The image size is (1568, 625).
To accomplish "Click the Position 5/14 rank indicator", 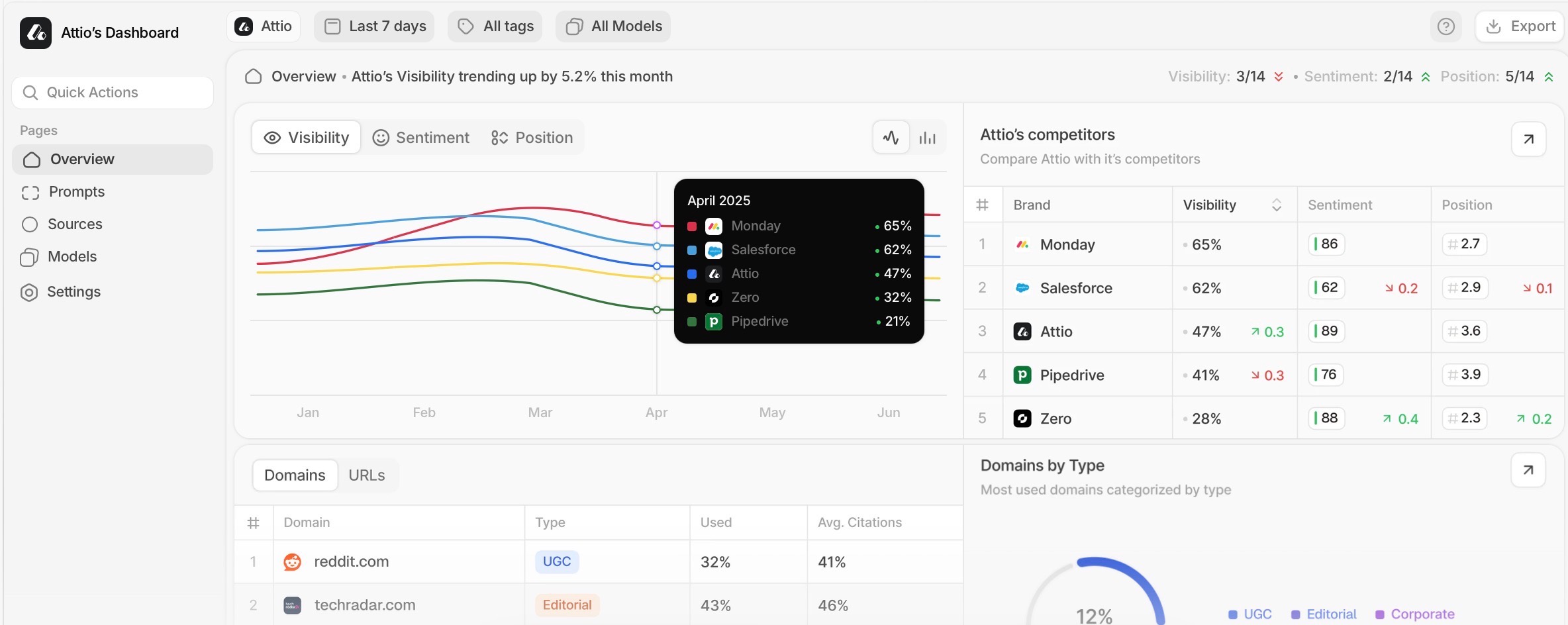I will [1497, 77].
